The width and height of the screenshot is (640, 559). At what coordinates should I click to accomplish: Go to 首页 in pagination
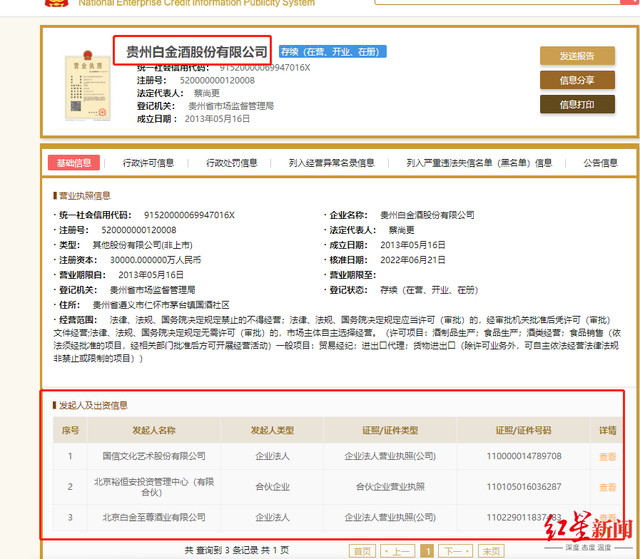(362, 551)
